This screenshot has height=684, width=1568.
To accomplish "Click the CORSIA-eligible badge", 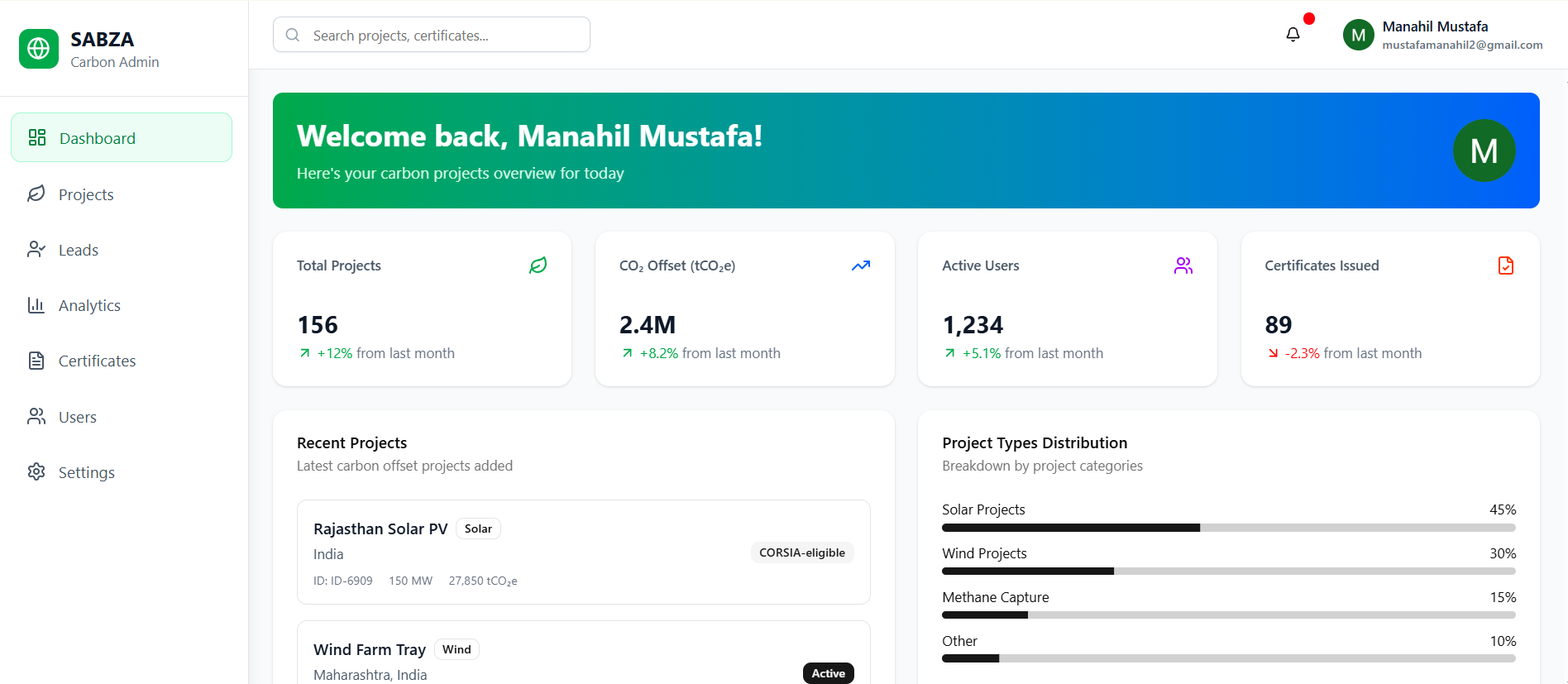I will [801, 552].
